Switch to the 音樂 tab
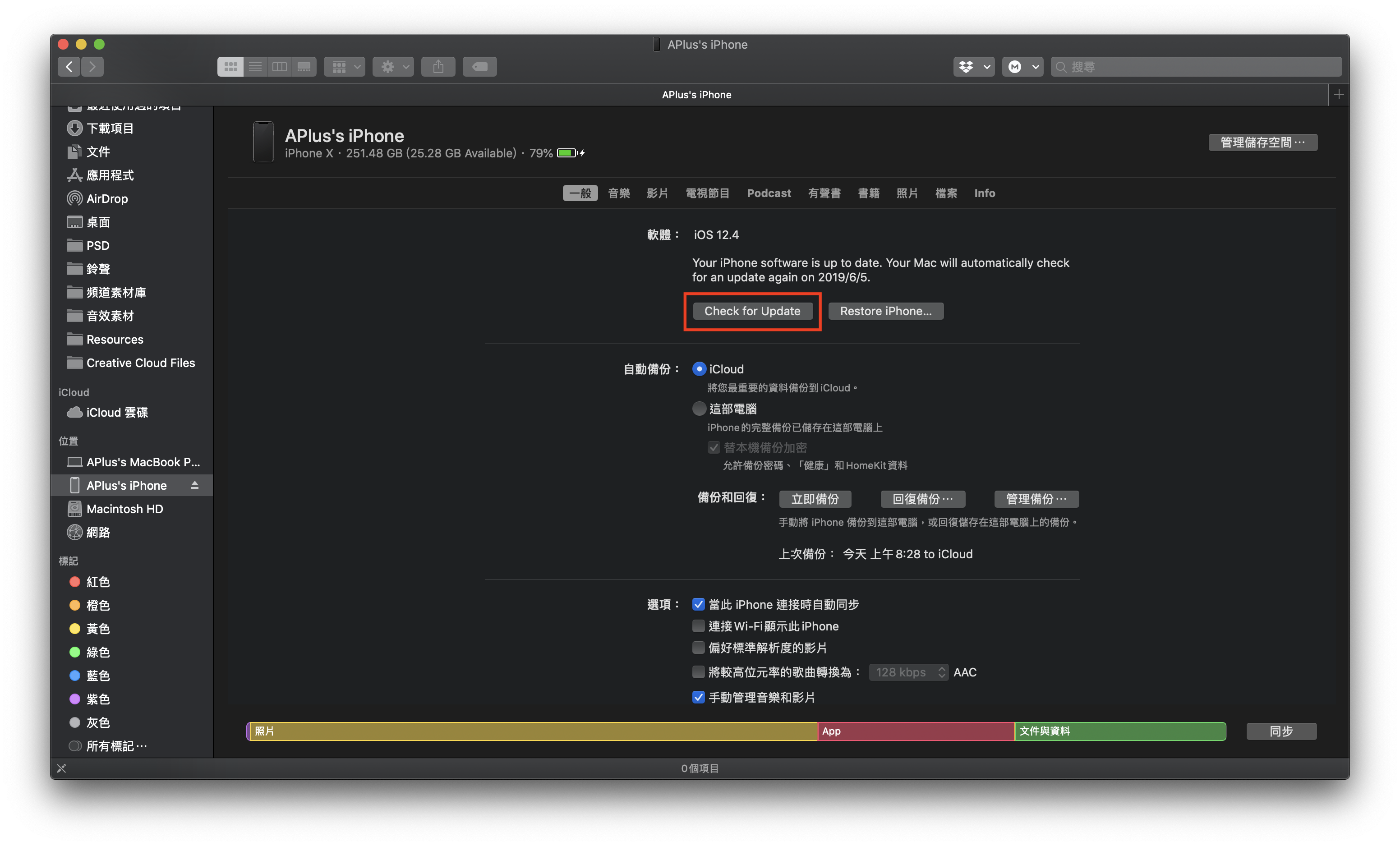The width and height of the screenshot is (1400, 846). [x=619, y=193]
